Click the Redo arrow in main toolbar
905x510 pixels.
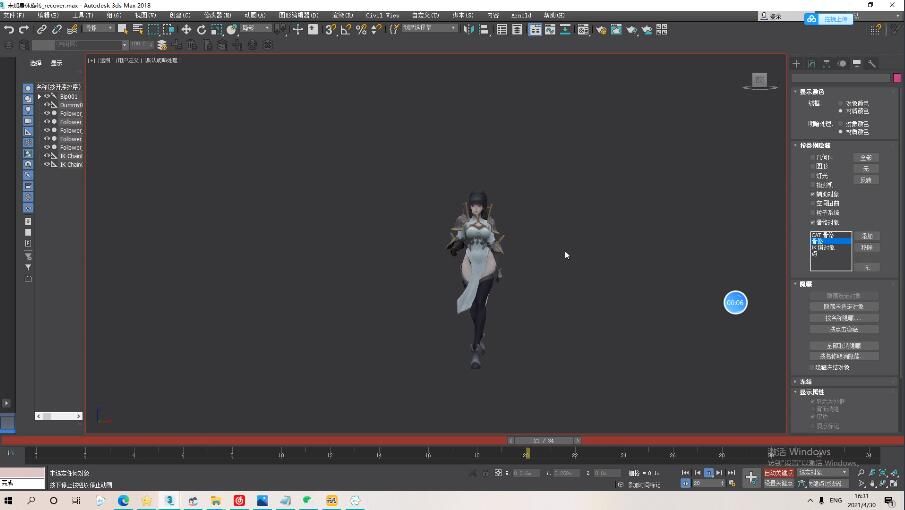click(x=24, y=29)
